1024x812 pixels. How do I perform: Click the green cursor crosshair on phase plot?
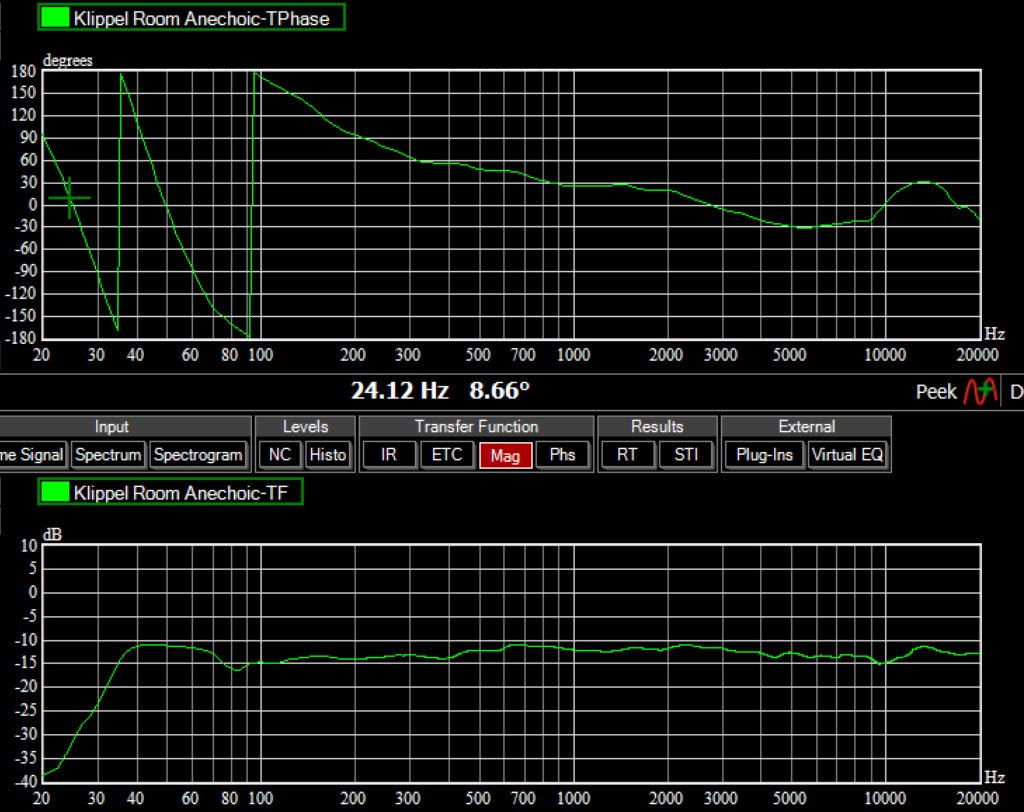69,198
